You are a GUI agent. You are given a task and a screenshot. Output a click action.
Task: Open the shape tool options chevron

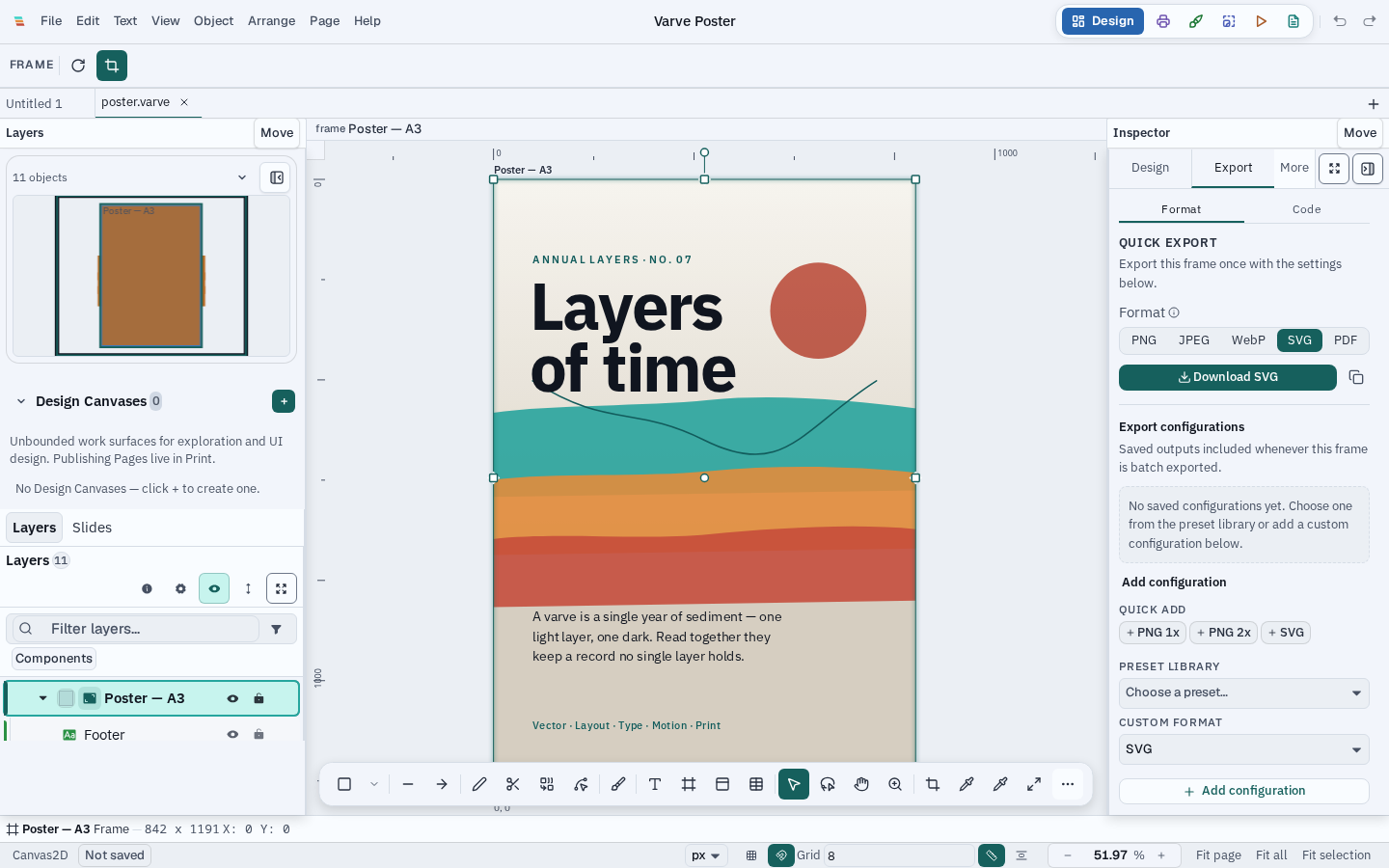(x=374, y=784)
